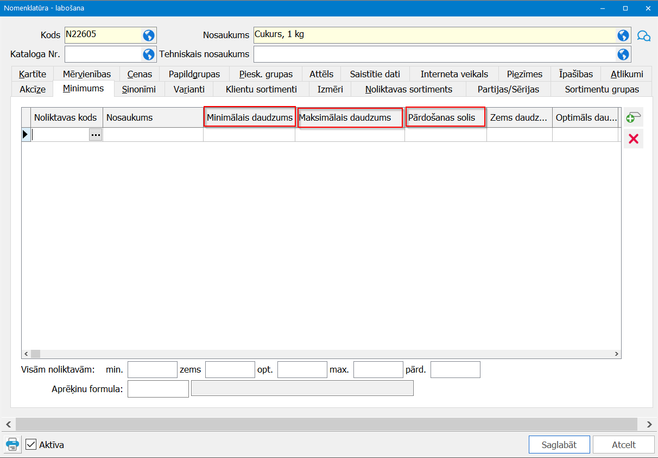Viewport: 658px width, 458px height.
Task: Open the Mērvienības tab
Action: tap(87, 74)
